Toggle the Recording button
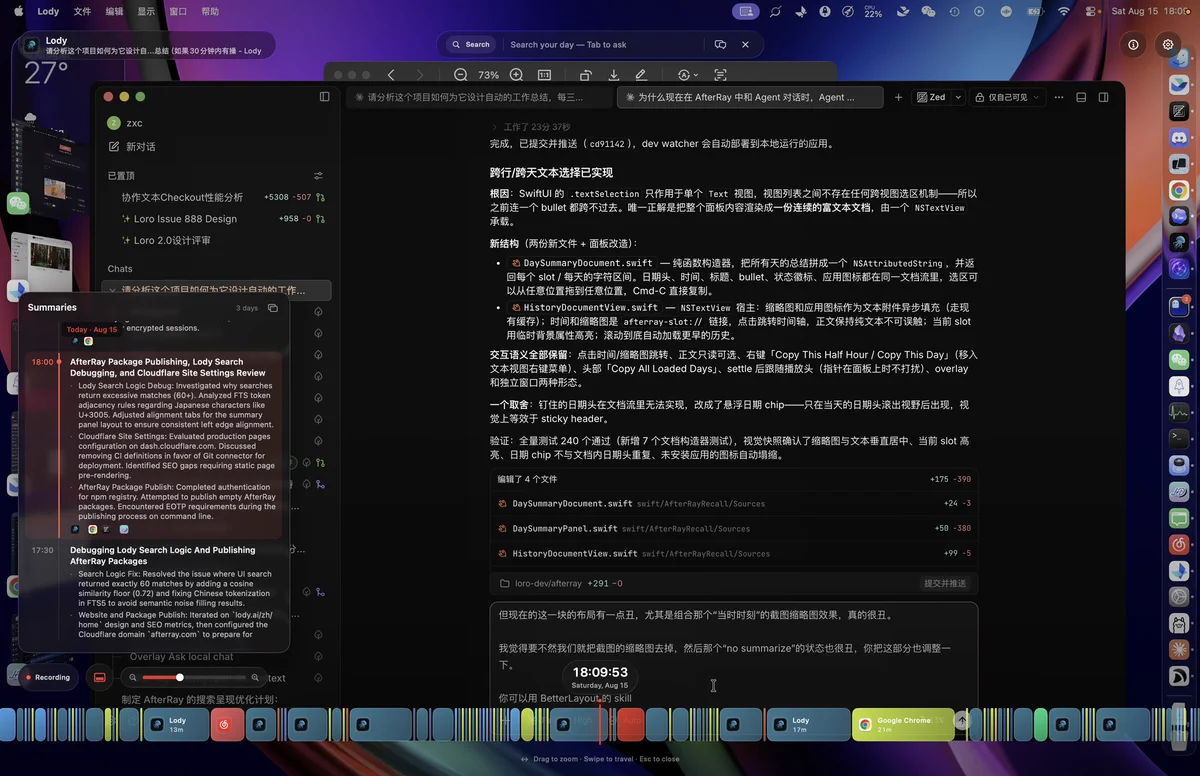 click(x=47, y=677)
